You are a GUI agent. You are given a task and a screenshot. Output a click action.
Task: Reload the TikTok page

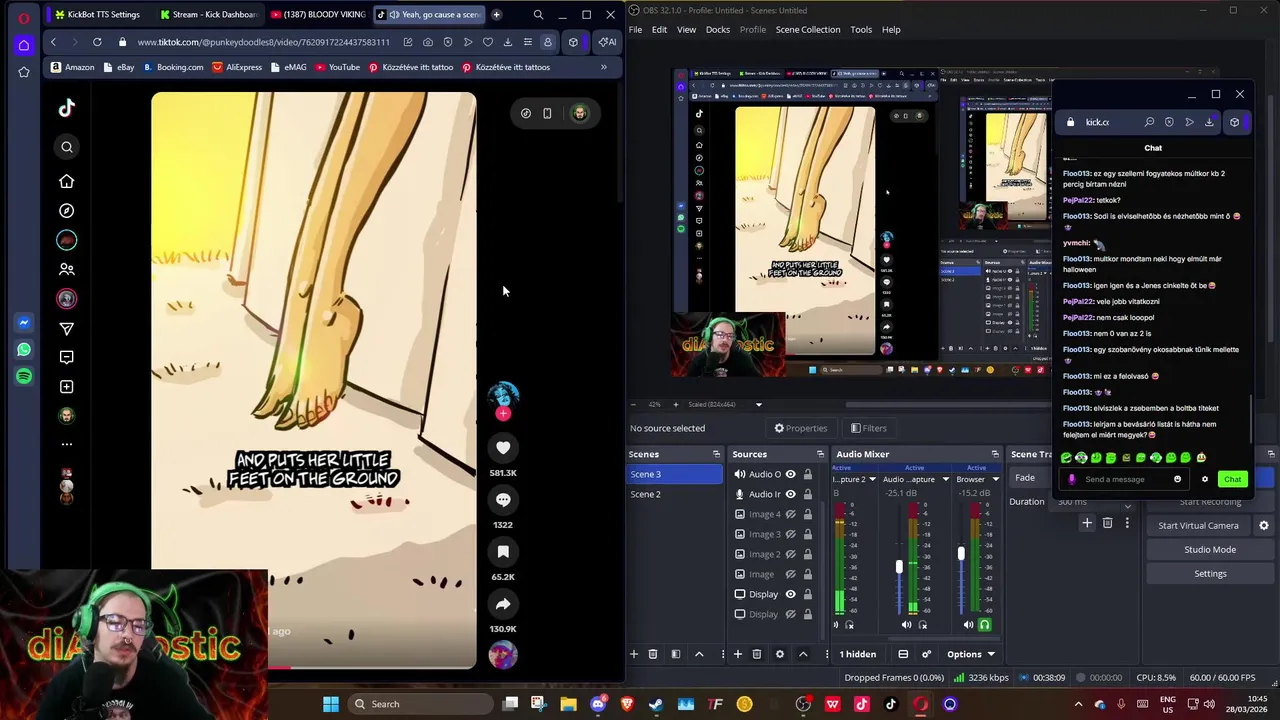[97, 42]
